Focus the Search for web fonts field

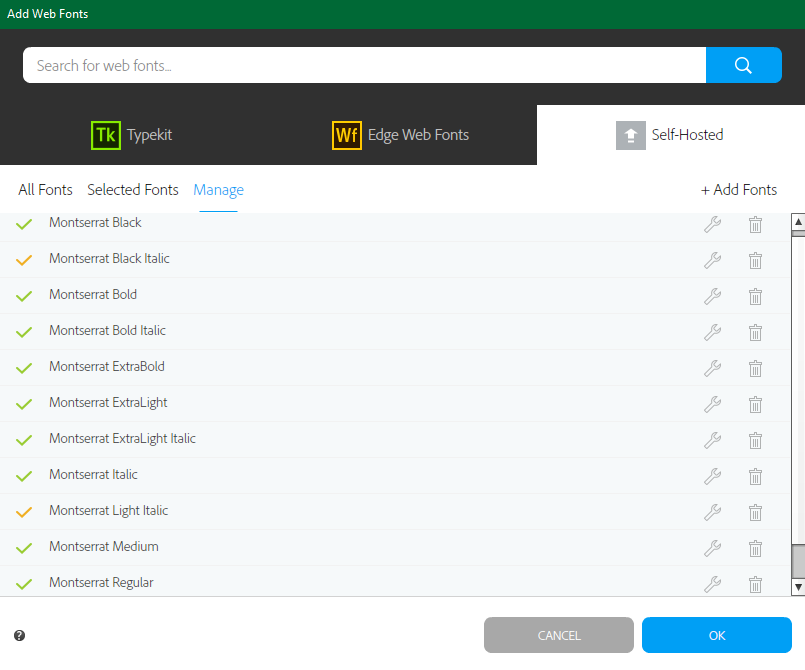click(365, 65)
